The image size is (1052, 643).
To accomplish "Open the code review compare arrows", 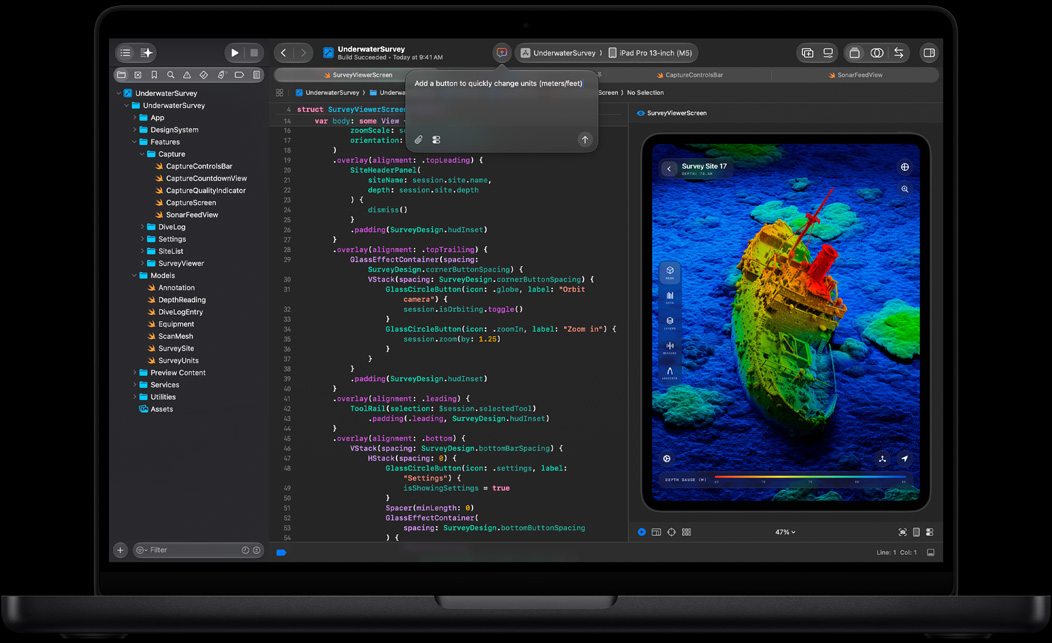I will tap(898, 53).
